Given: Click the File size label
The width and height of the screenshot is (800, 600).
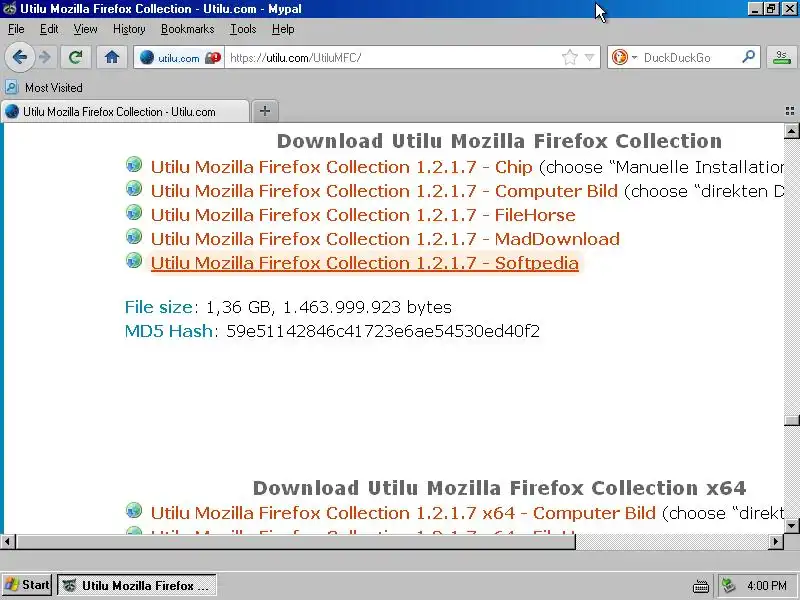Looking at the screenshot, I should tap(159, 307).
